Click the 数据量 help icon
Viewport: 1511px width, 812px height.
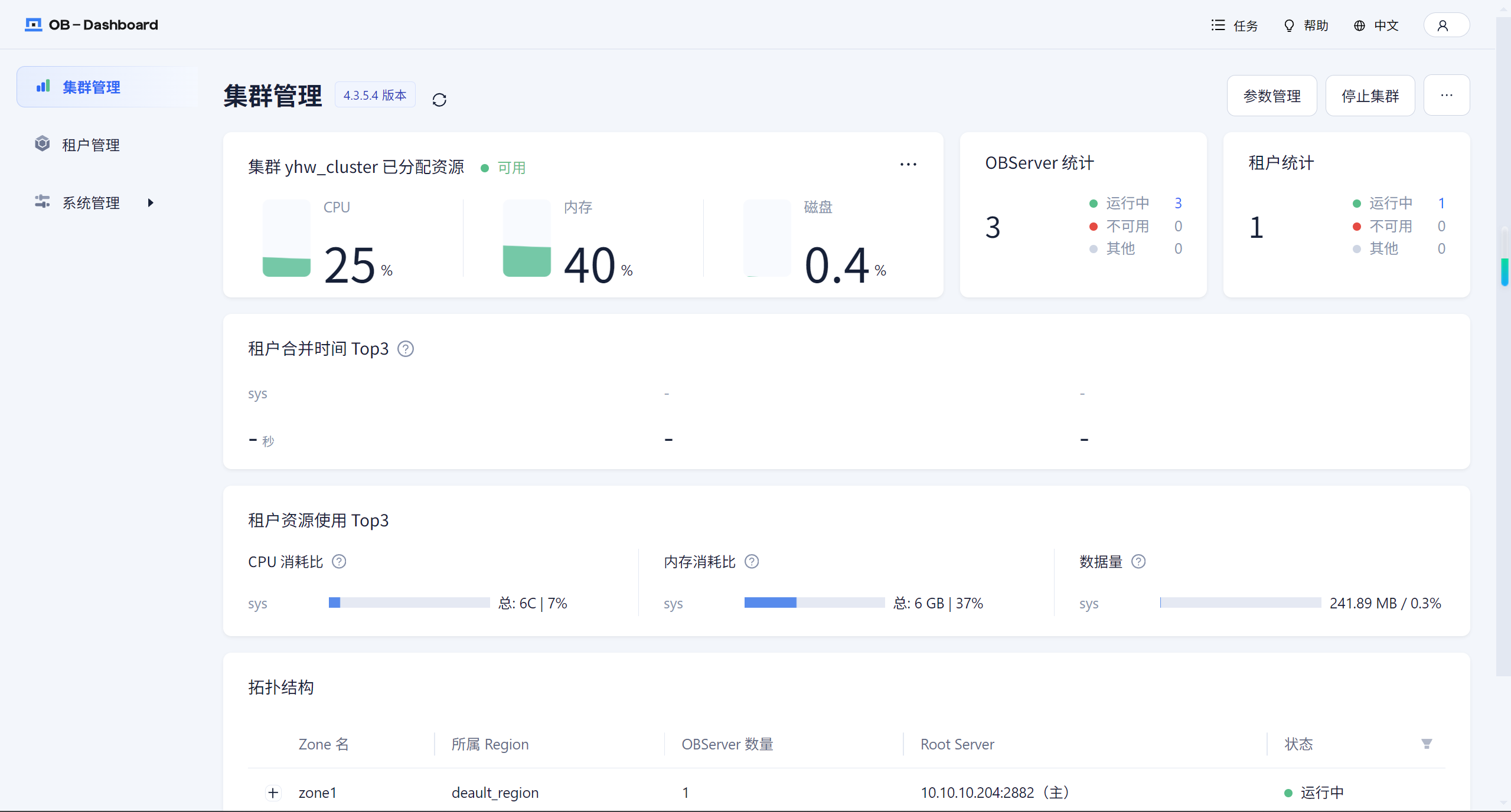point(1138,561)
